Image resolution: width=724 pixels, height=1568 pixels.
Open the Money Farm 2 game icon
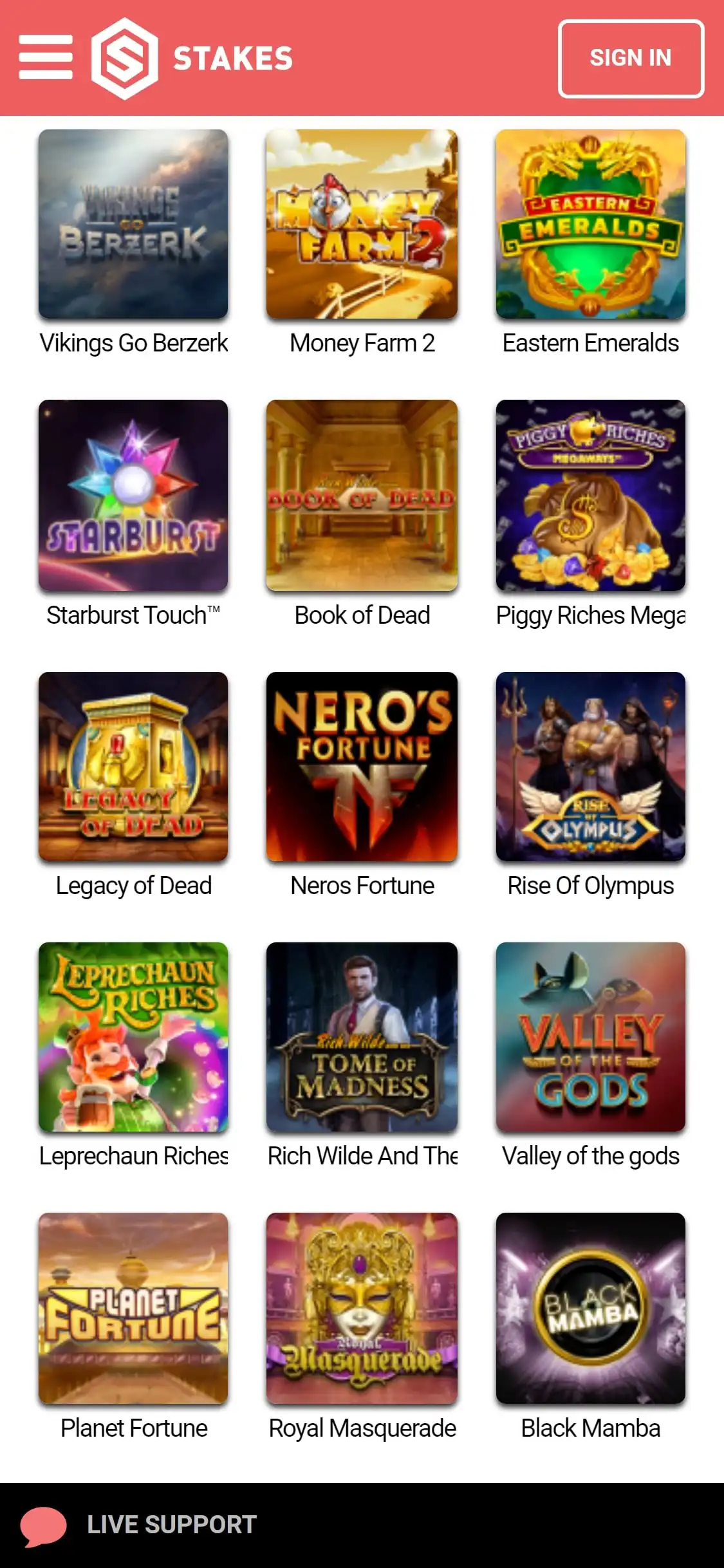pos(362,224)
